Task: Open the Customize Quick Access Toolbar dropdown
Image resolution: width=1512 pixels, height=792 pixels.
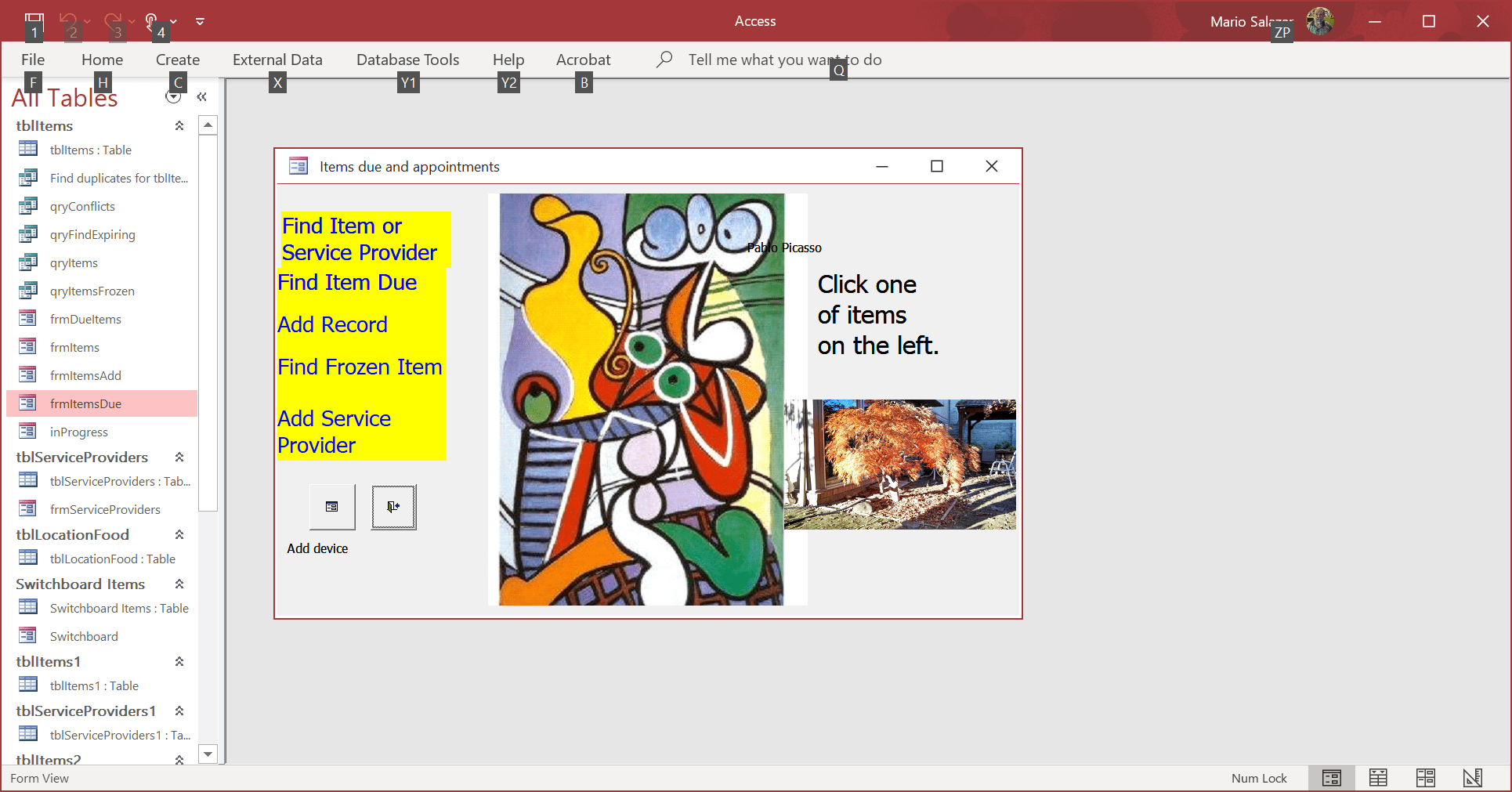Action: 201,21
